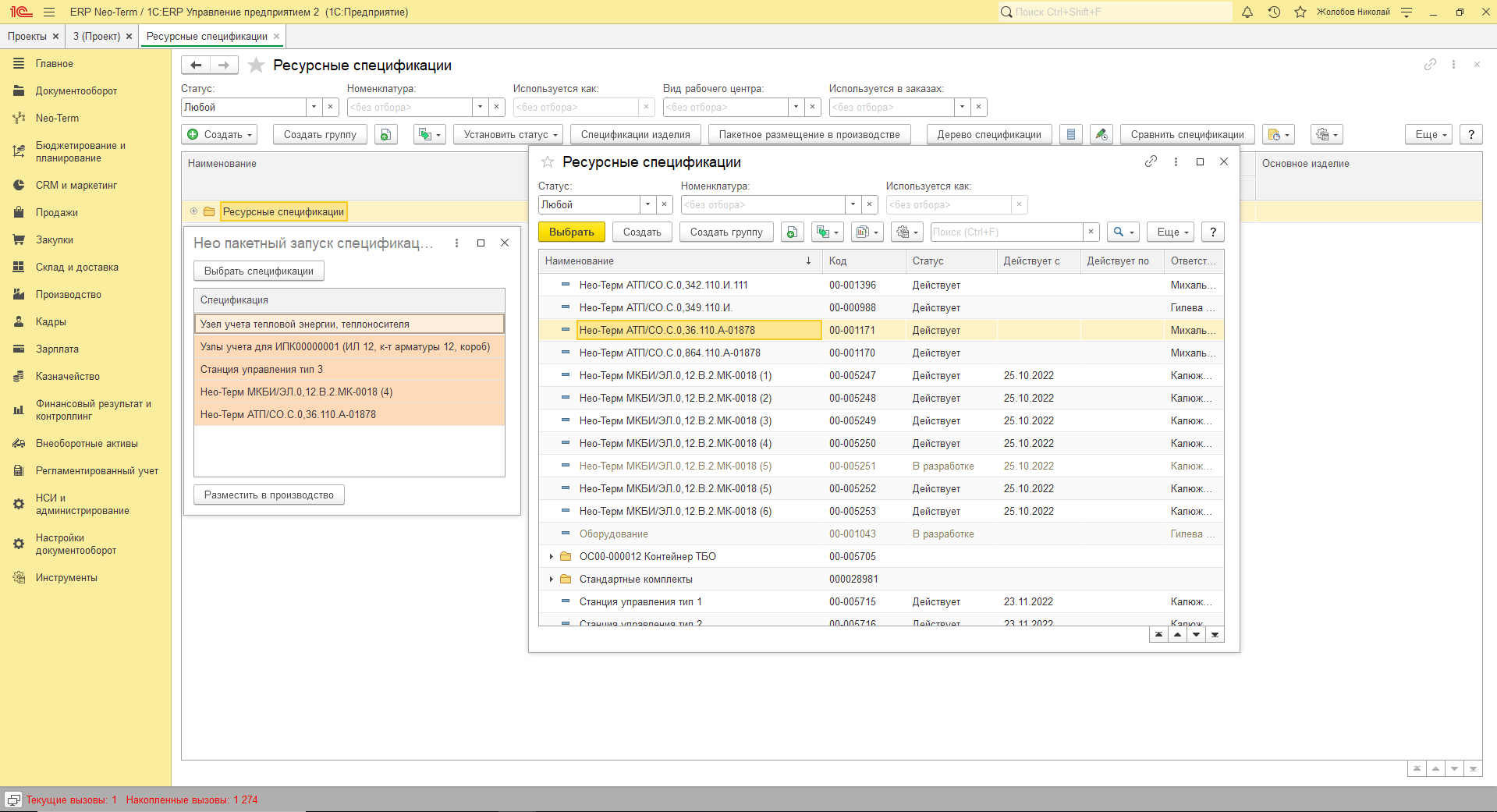Select Станция управления тип 3 in Спецификация list
Screen dimensions: 1497x812
(x=349, y=369)
